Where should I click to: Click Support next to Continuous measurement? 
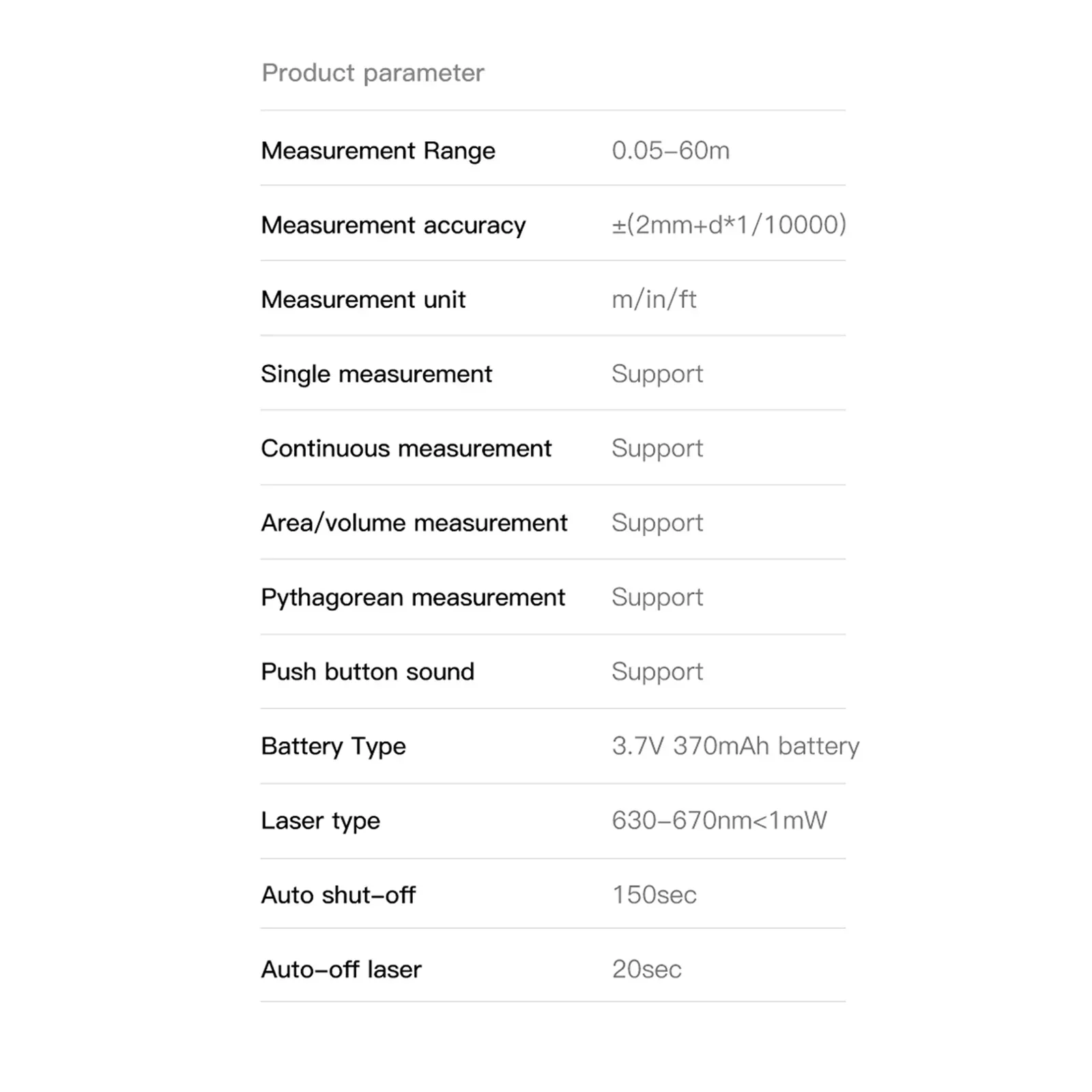(657, 448)
